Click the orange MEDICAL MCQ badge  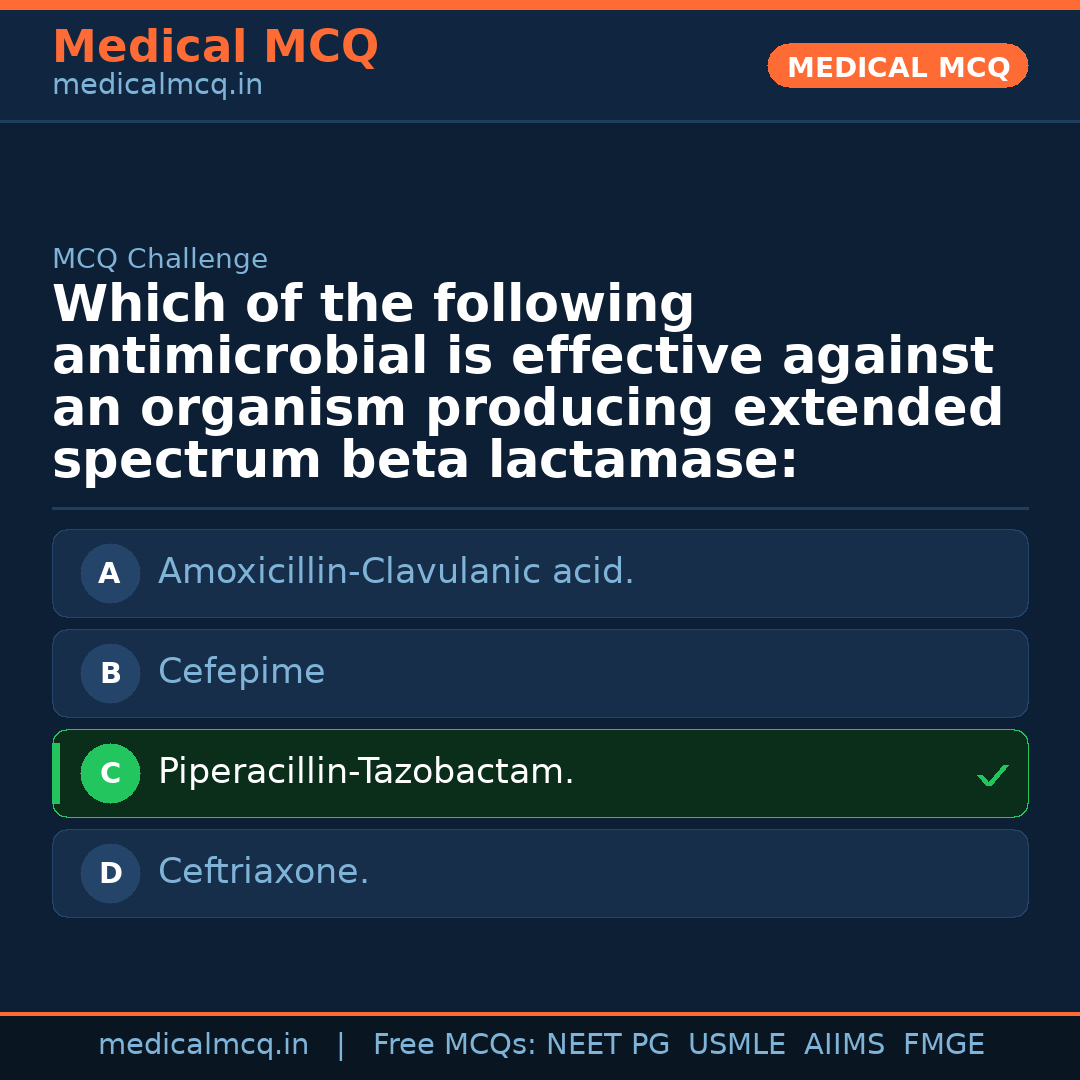(x=898, y=67)
